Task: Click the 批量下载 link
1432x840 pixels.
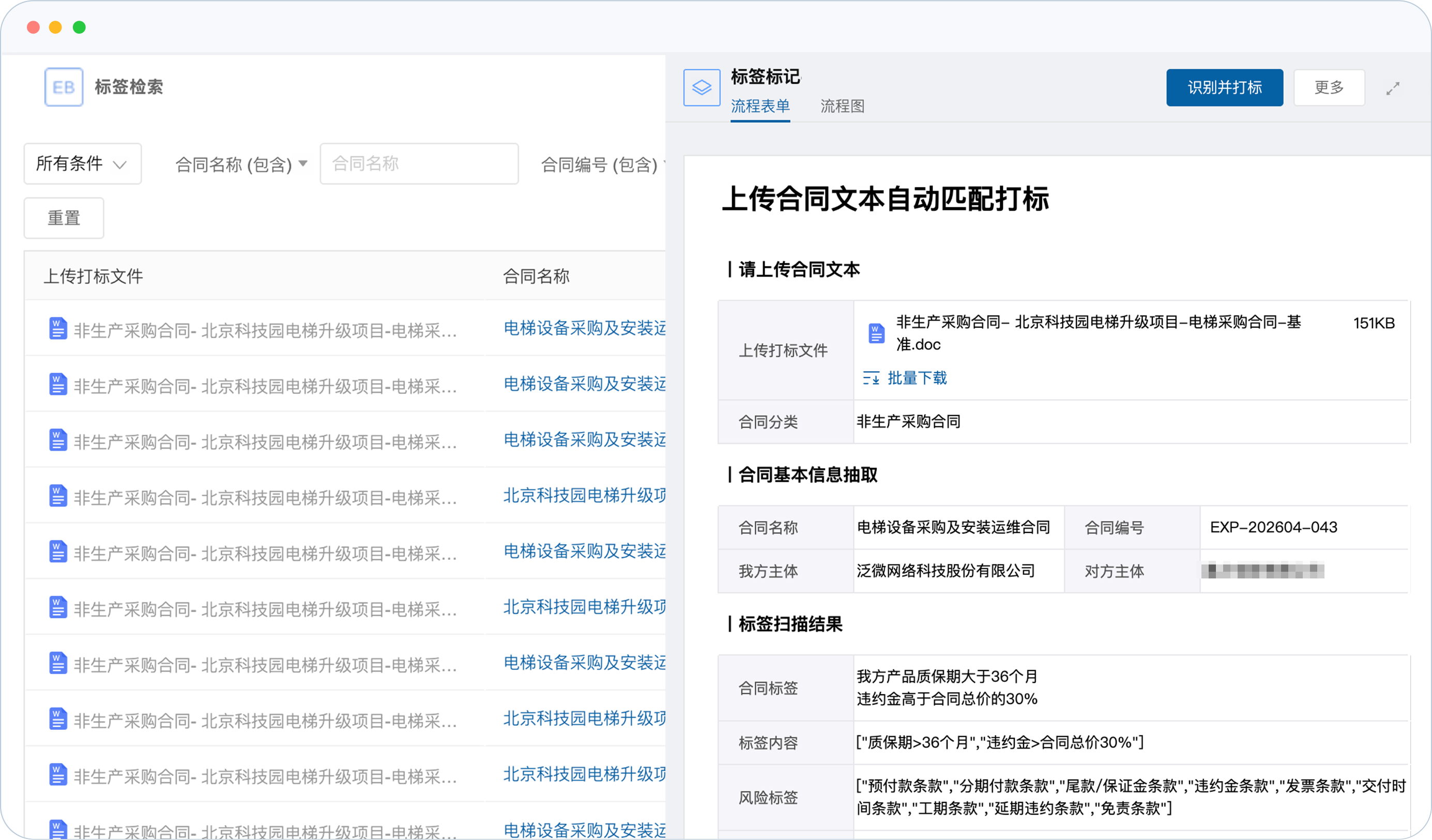Action: [x=917, y=378]
